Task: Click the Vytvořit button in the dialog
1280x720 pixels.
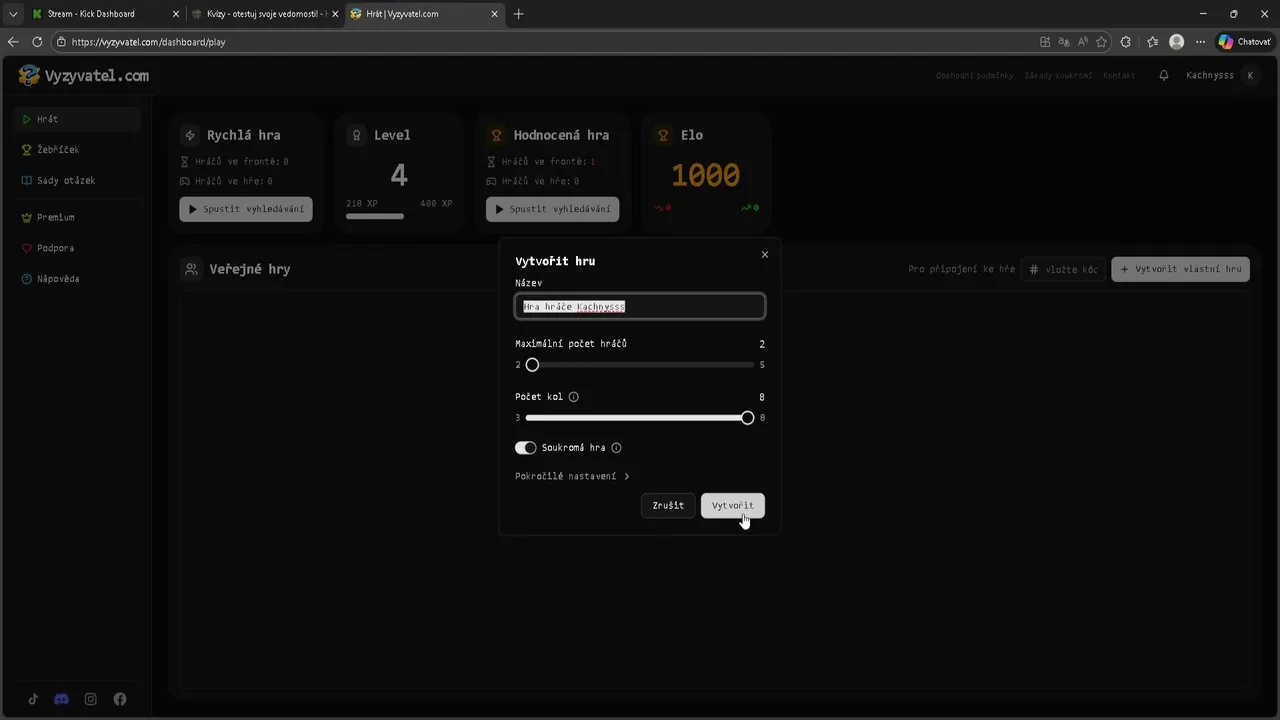Action: tap(733, 505)
